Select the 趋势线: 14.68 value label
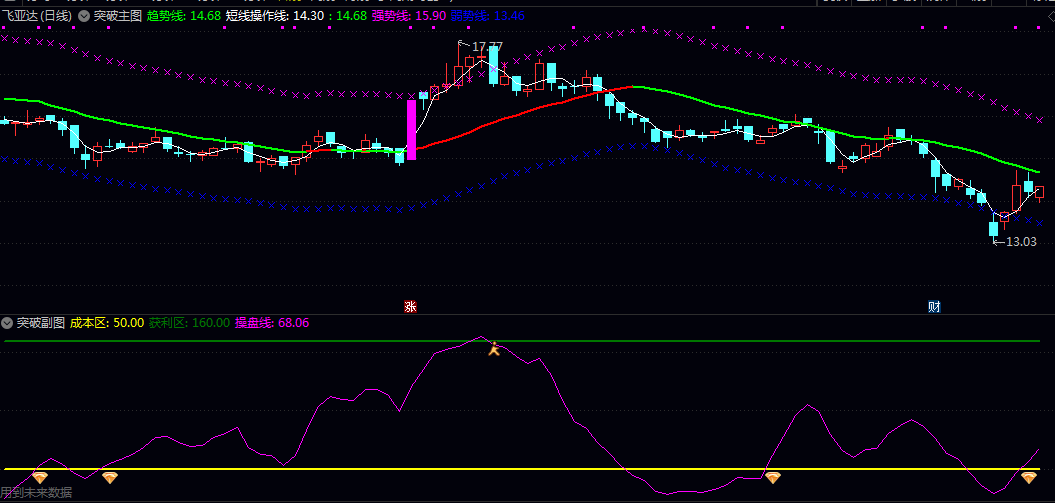 (183, 15)
